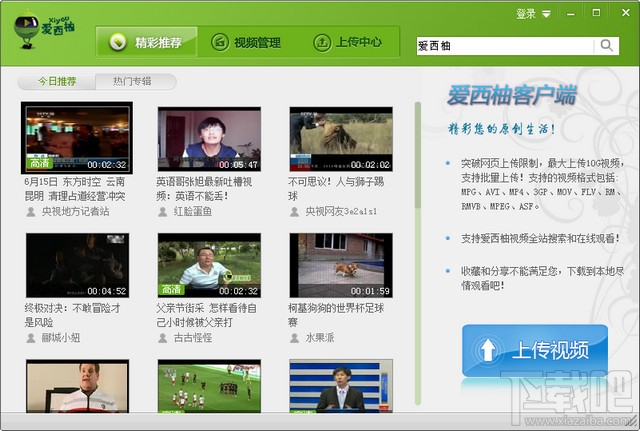Open the 精彩推荐 tab
This screenshot has height=431, width=640.
coord(147,42)
